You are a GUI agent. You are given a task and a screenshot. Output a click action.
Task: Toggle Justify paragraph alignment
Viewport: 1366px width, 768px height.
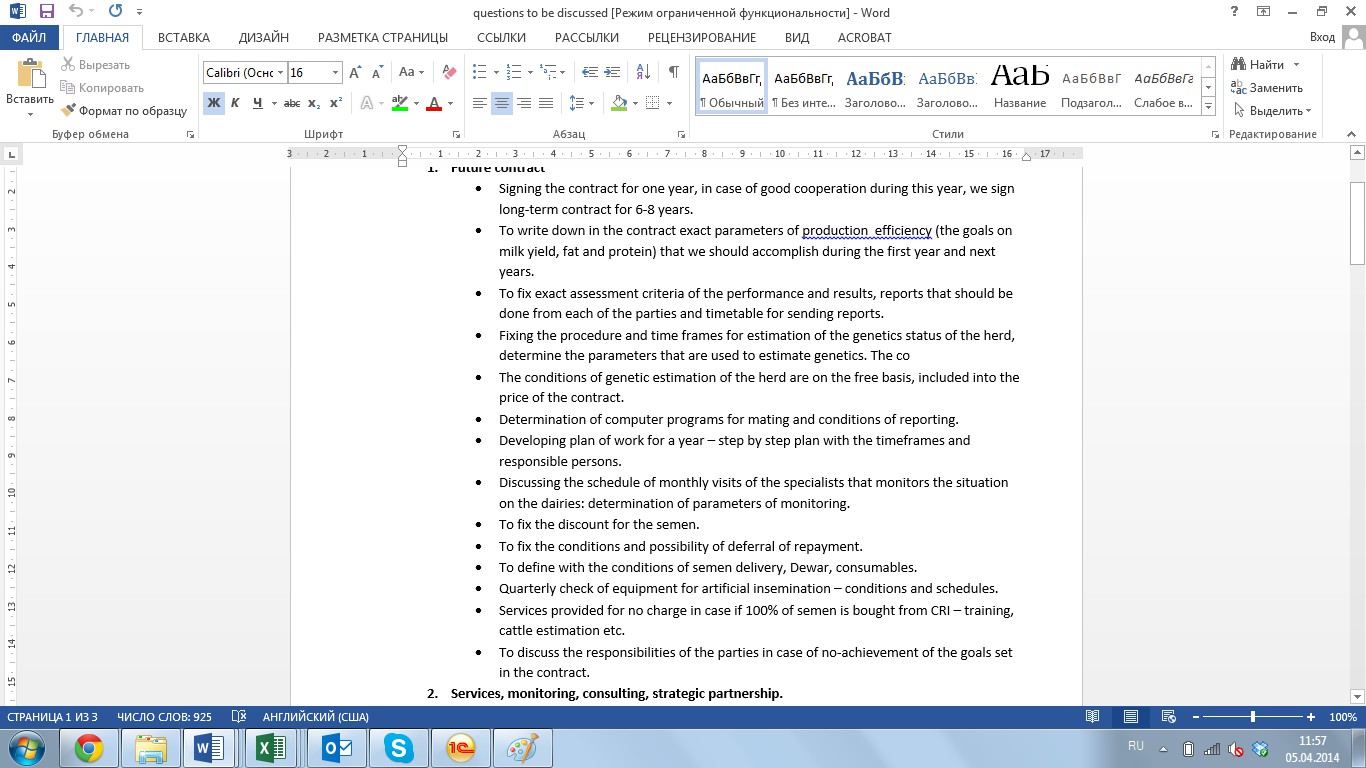(546, 103)
